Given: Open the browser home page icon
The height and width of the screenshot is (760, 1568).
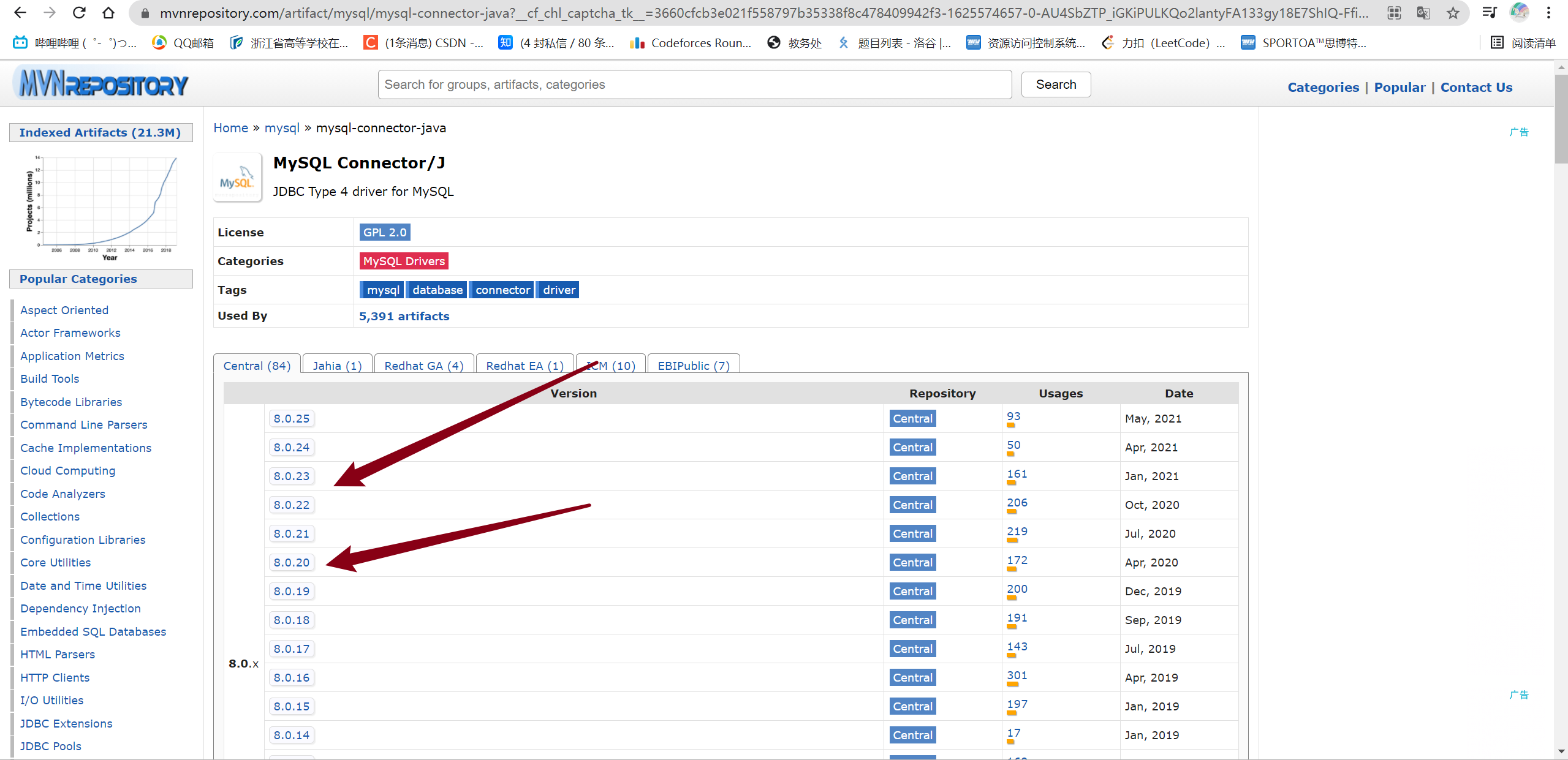Looking at the screenshot, I should point(108,13).
